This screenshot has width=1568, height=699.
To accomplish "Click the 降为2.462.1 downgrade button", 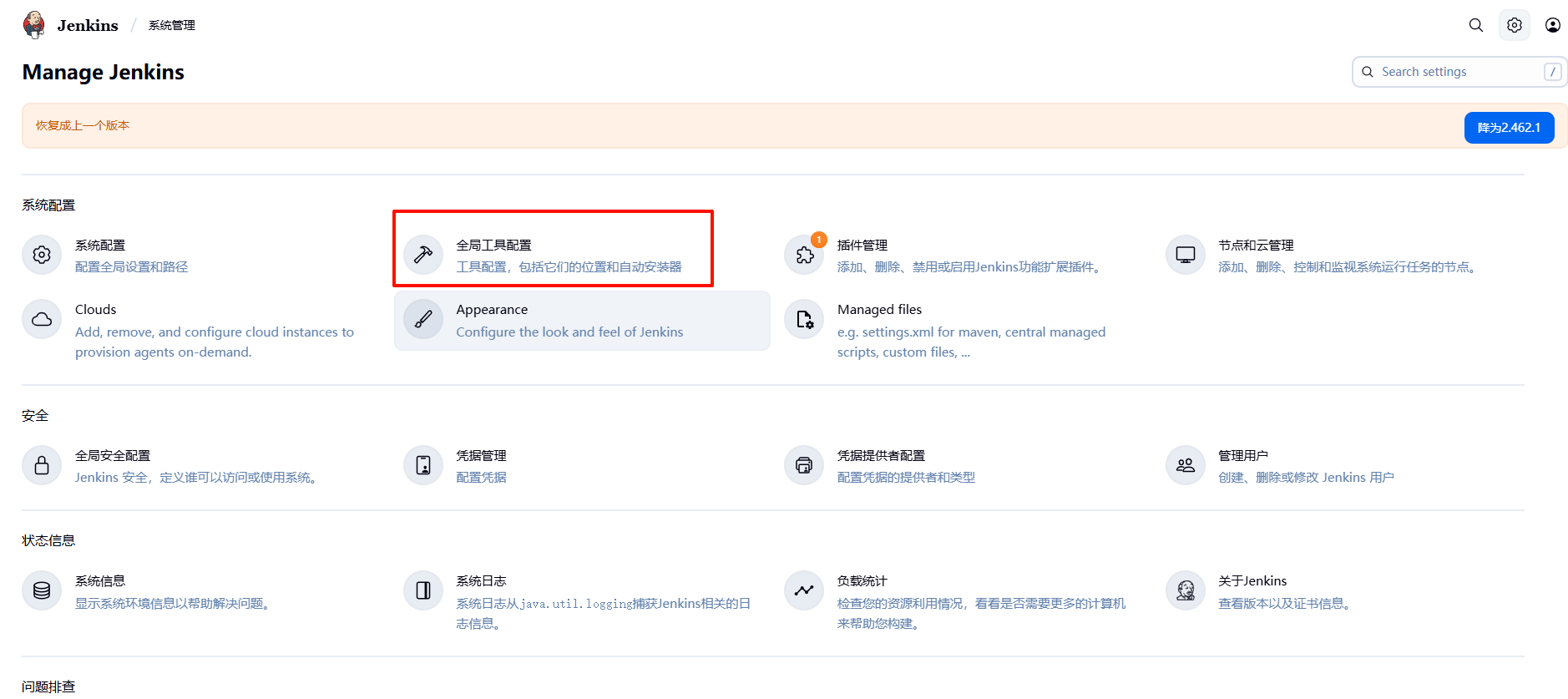I will (1509, 128).
